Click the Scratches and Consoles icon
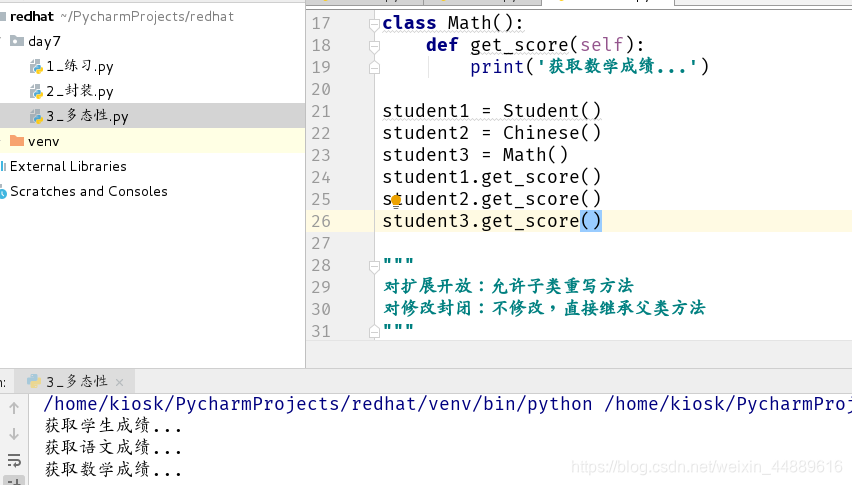This screenshot has height=485, width=852. 3,192
